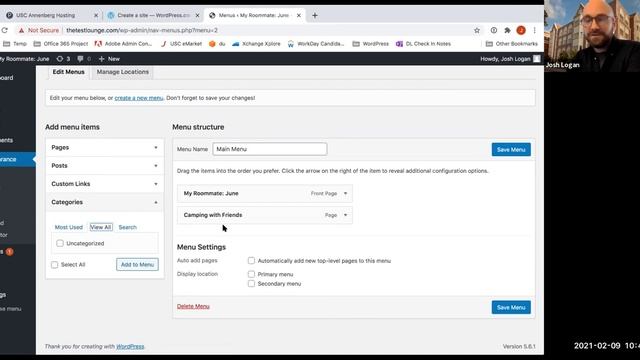Click the Menu Name input field
The image size is (640, 360).
click(270, 149)
